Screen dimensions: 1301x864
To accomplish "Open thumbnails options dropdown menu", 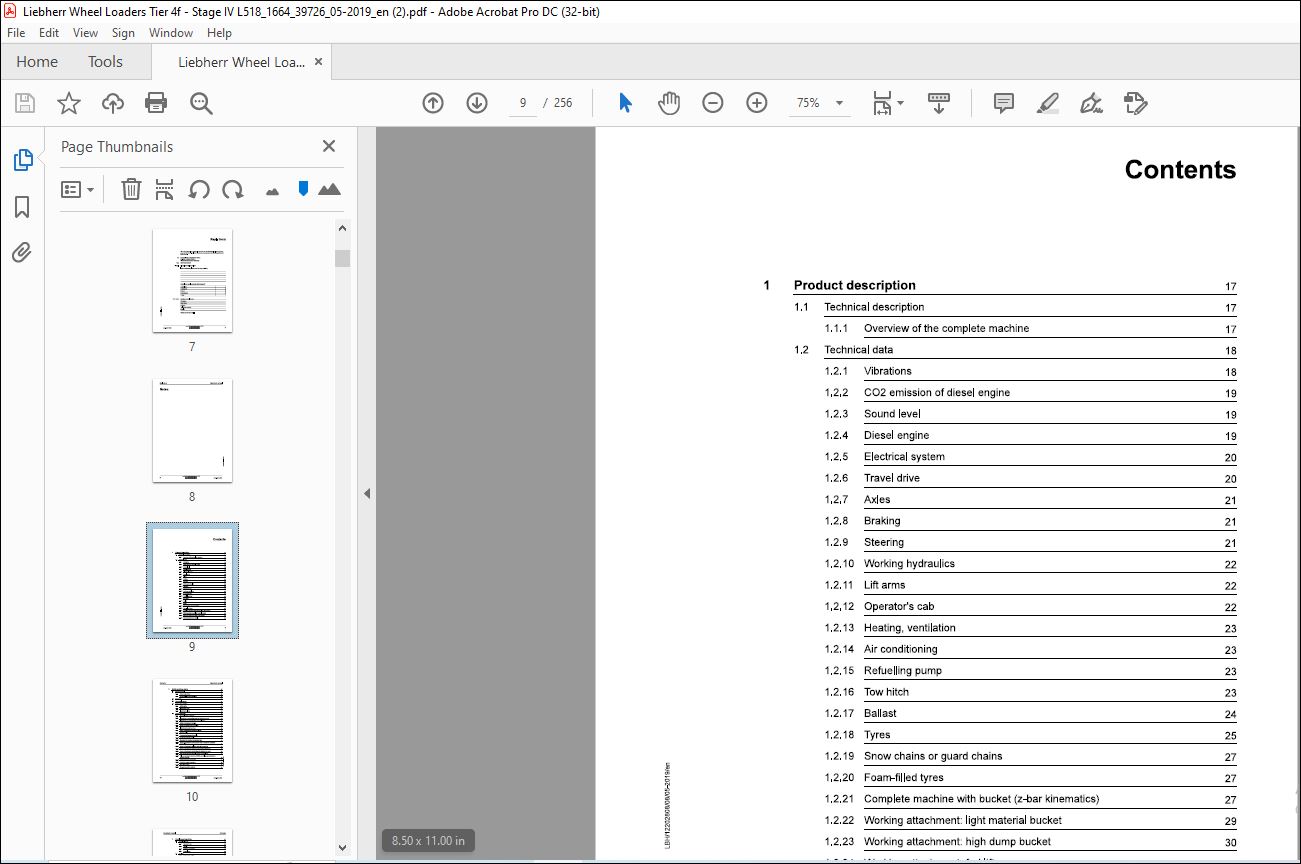I will (77, 189).
